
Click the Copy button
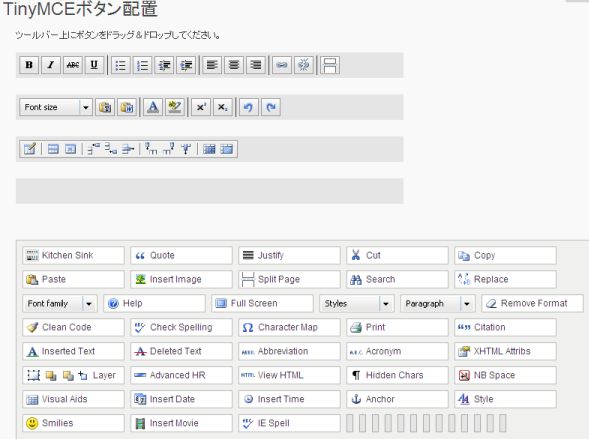[505, 255]
